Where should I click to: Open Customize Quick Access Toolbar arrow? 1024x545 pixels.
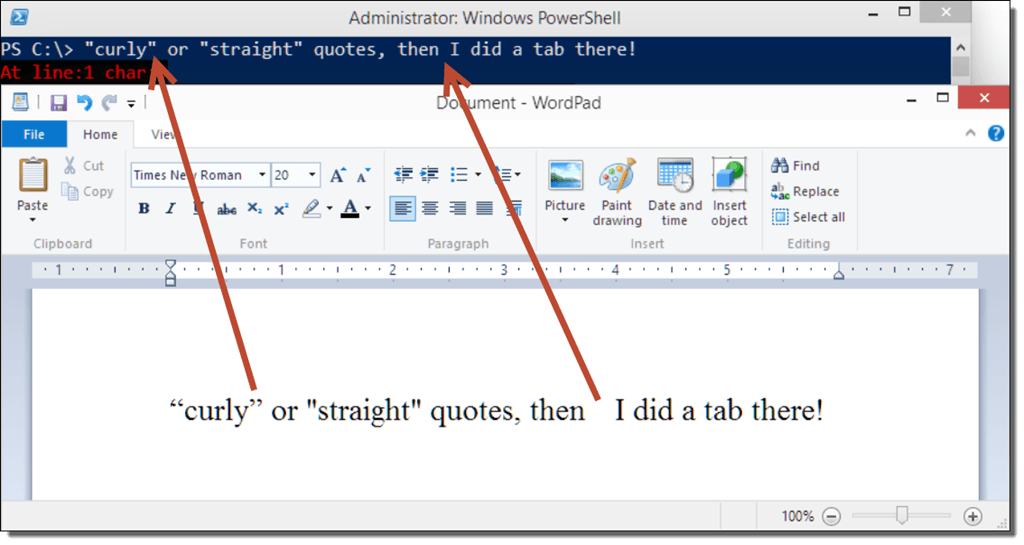pos(131,103)
